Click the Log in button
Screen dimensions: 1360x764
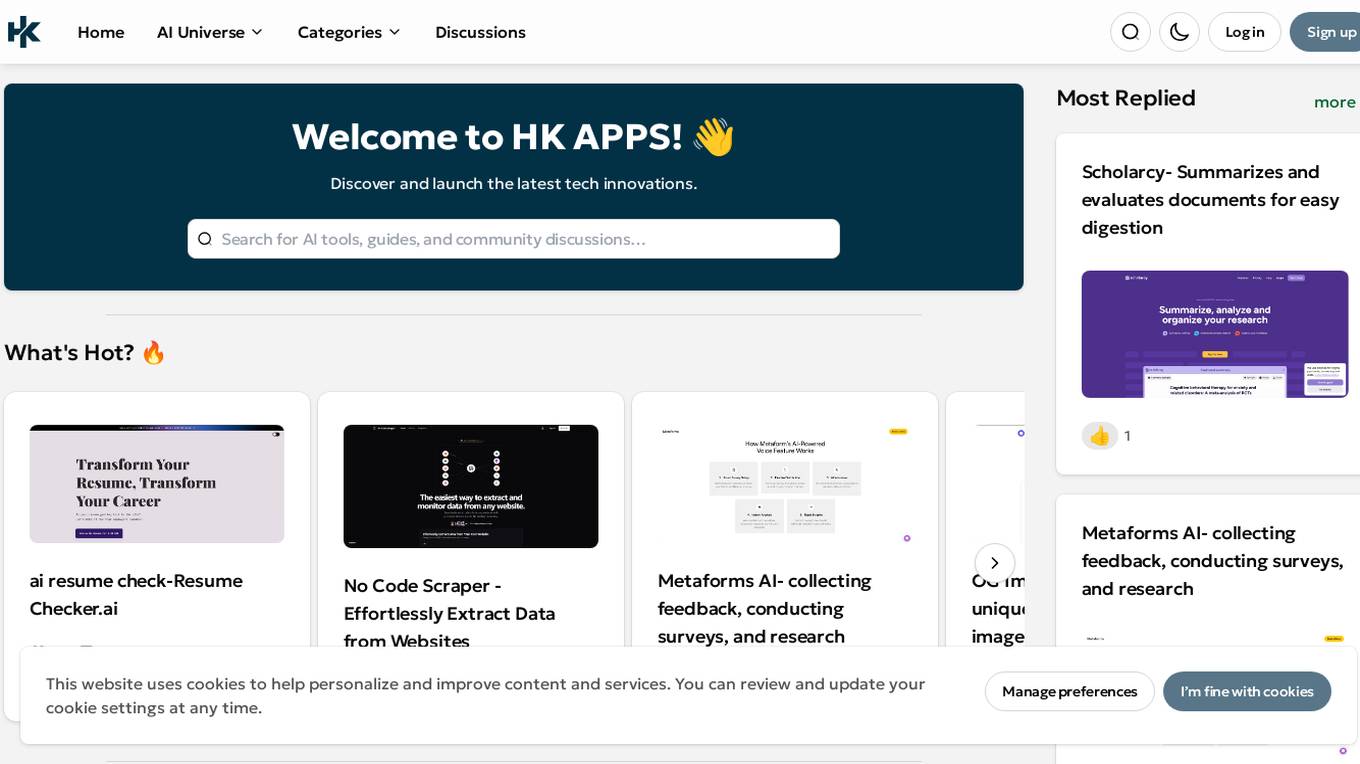click(1244, 32)
